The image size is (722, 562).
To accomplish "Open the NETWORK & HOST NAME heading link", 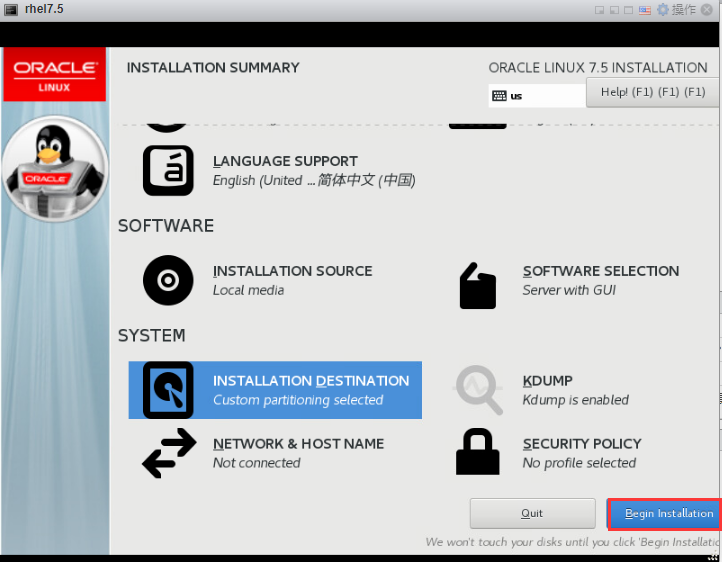I will [298, 444].
